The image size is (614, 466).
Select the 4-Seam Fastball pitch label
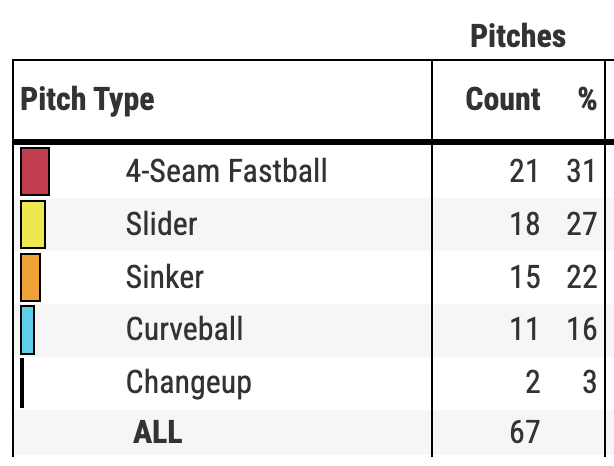click(226, 171)
